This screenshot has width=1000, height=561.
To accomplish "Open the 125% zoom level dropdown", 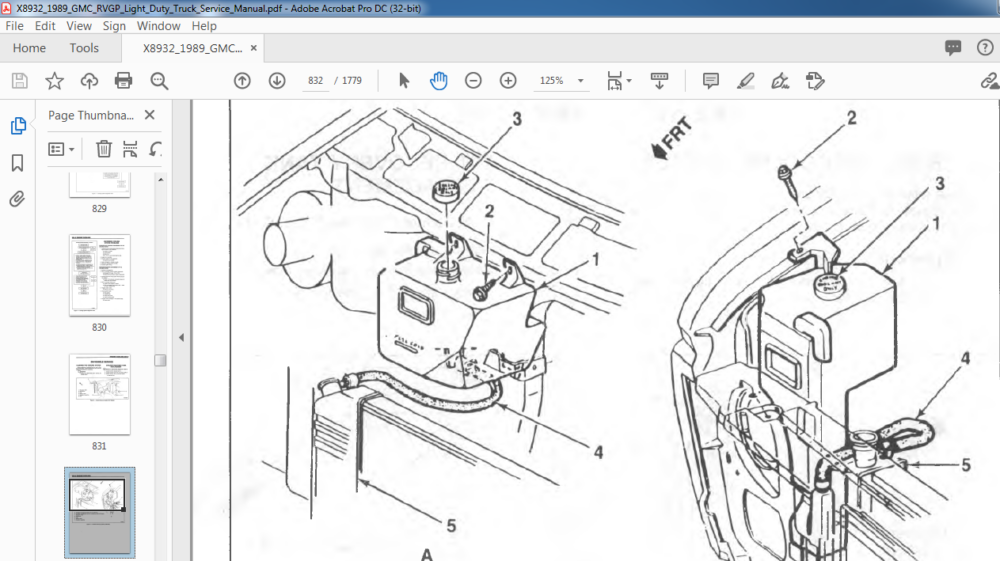I will 580,81.
